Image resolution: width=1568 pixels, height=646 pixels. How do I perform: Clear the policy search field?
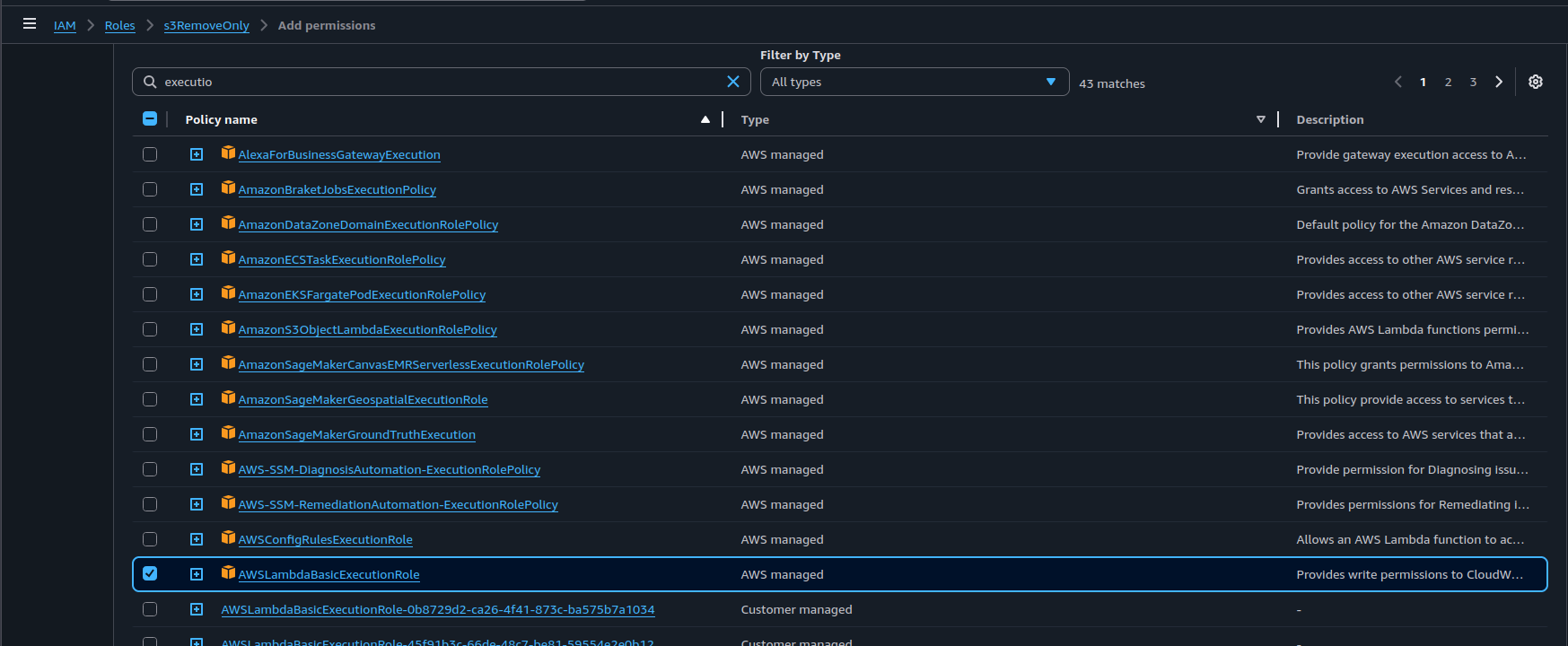[x=732, y=82]
